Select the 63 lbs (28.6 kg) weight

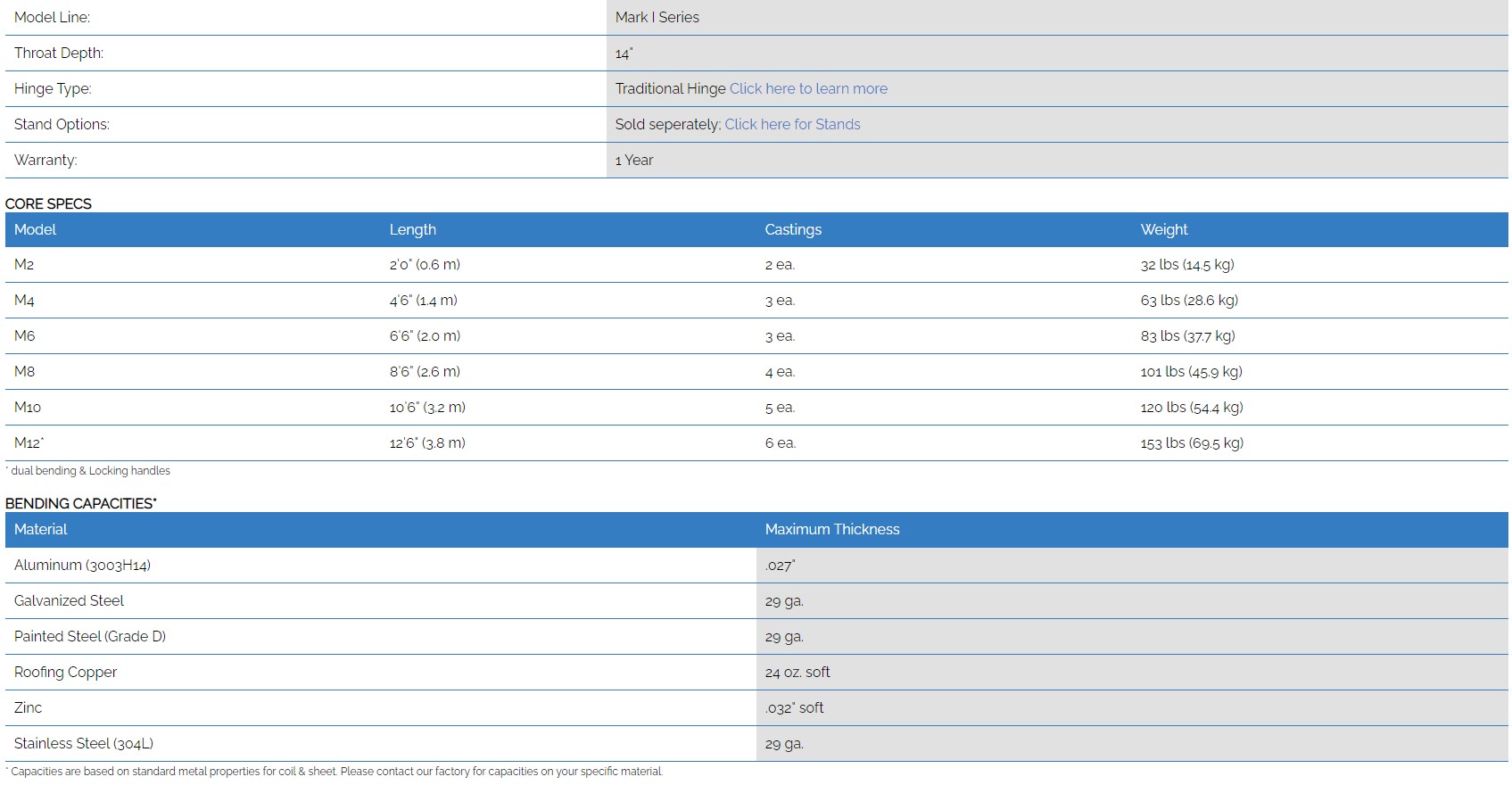pyautogui.click(x=1189, y=300)
